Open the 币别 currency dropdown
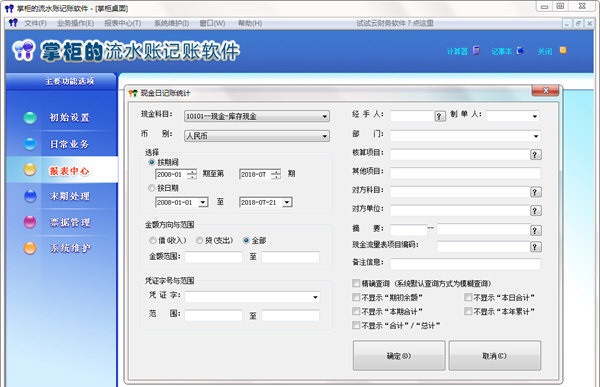Screen dimensions: 600x387 (x=257, y=136)
